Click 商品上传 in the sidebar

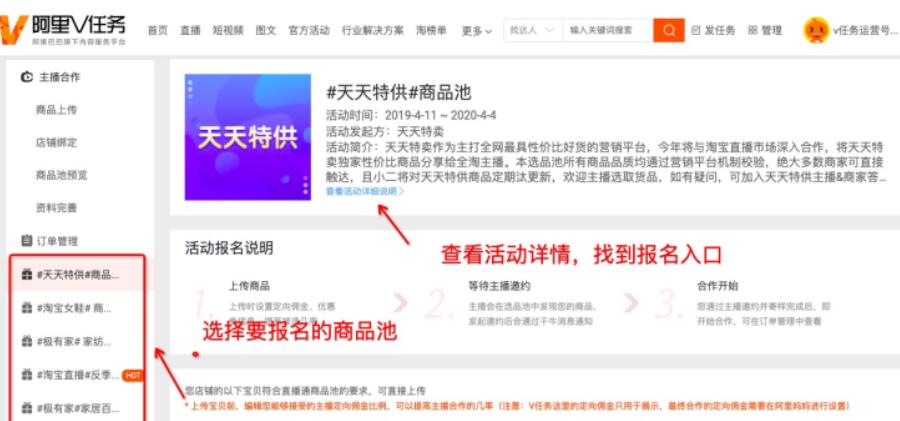click(x=56, y=110)
